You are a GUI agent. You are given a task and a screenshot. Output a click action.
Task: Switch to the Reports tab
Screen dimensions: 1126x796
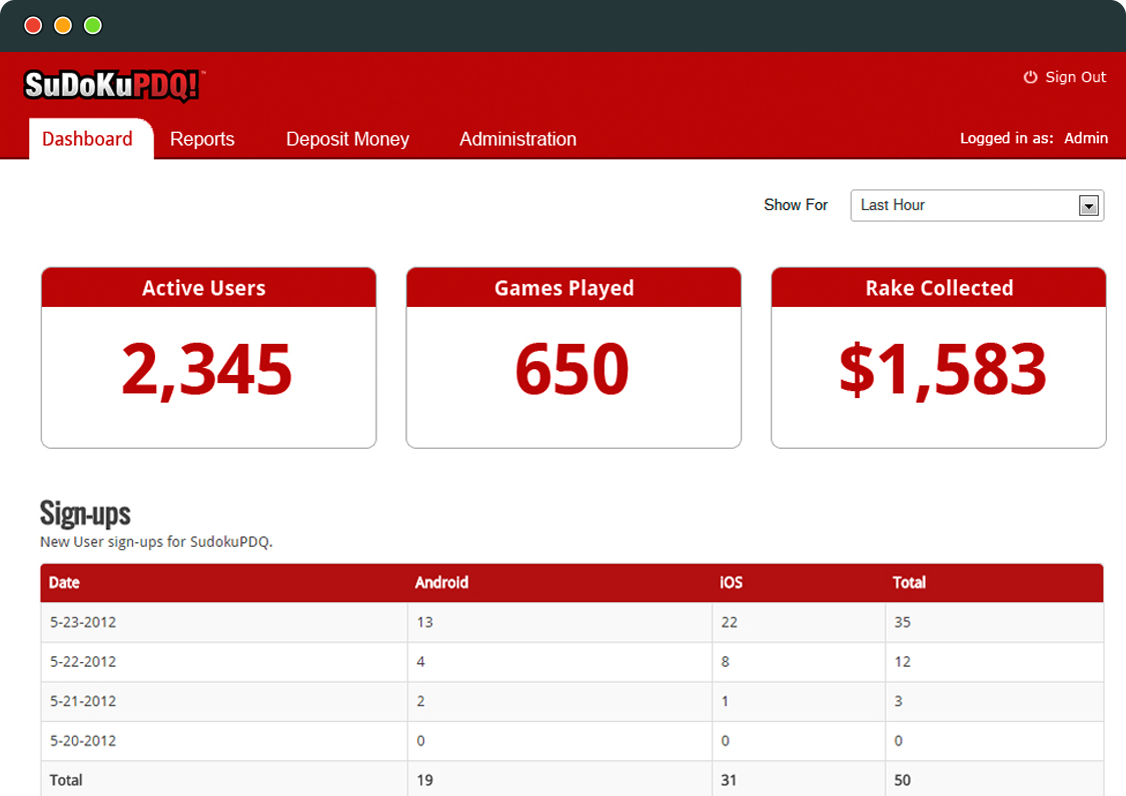[x=202, y=139]
